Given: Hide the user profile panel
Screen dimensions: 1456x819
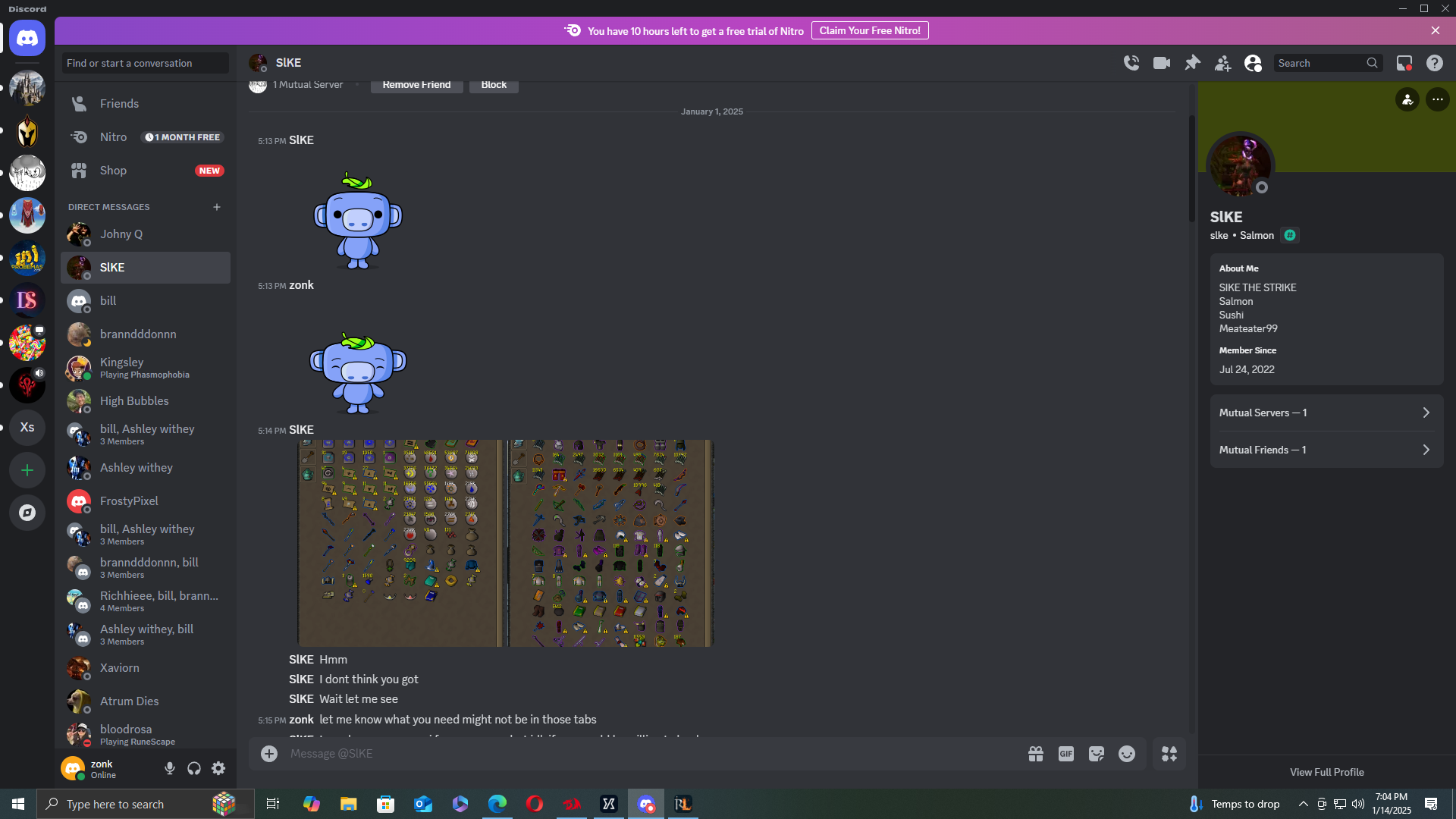Looking at the screenshot, I should click(x=1253, y=63).
